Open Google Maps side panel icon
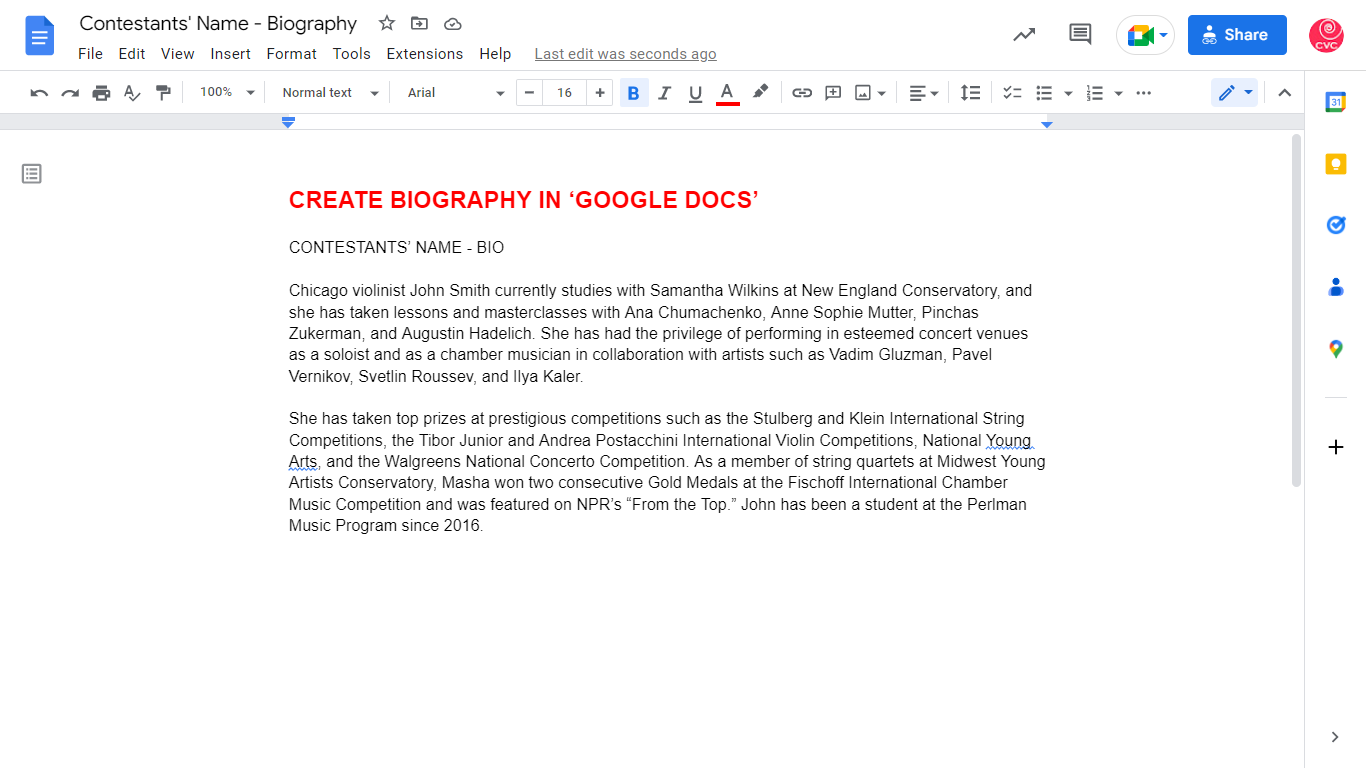 point(1335,349)
